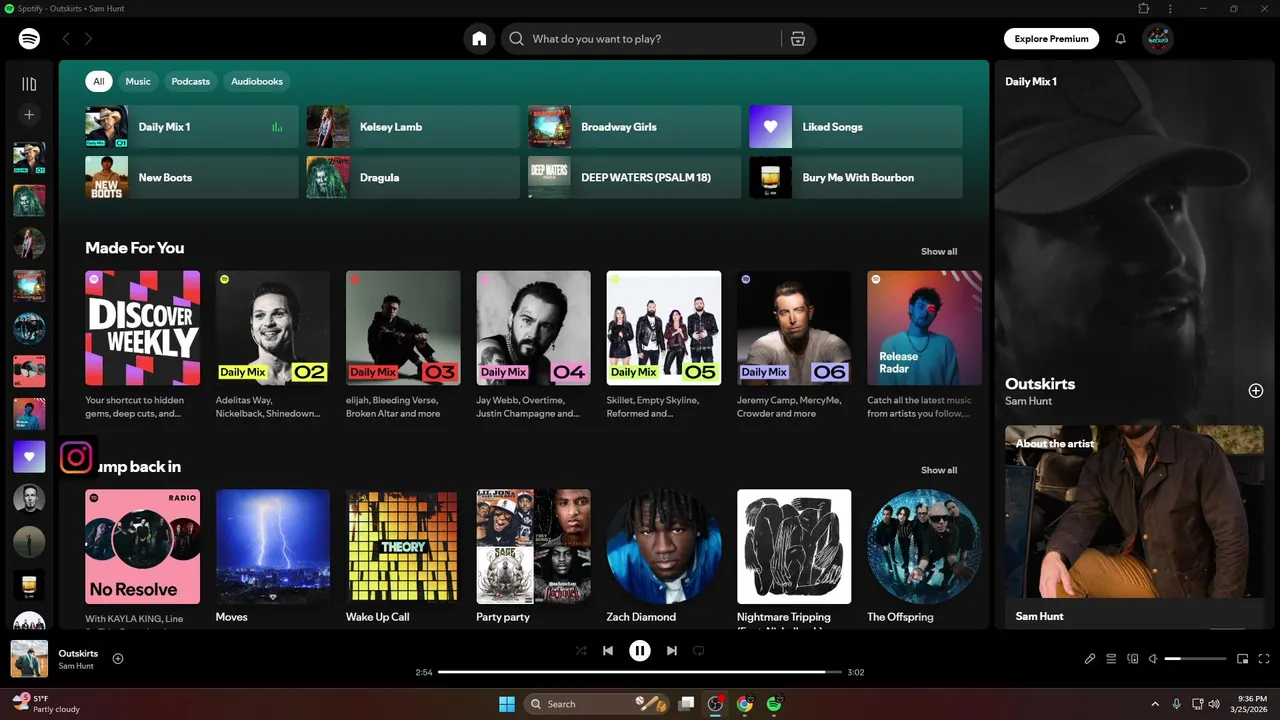Open the Windows Start menu
This screenshot has width=1280, height=720.
coord(507,704)
